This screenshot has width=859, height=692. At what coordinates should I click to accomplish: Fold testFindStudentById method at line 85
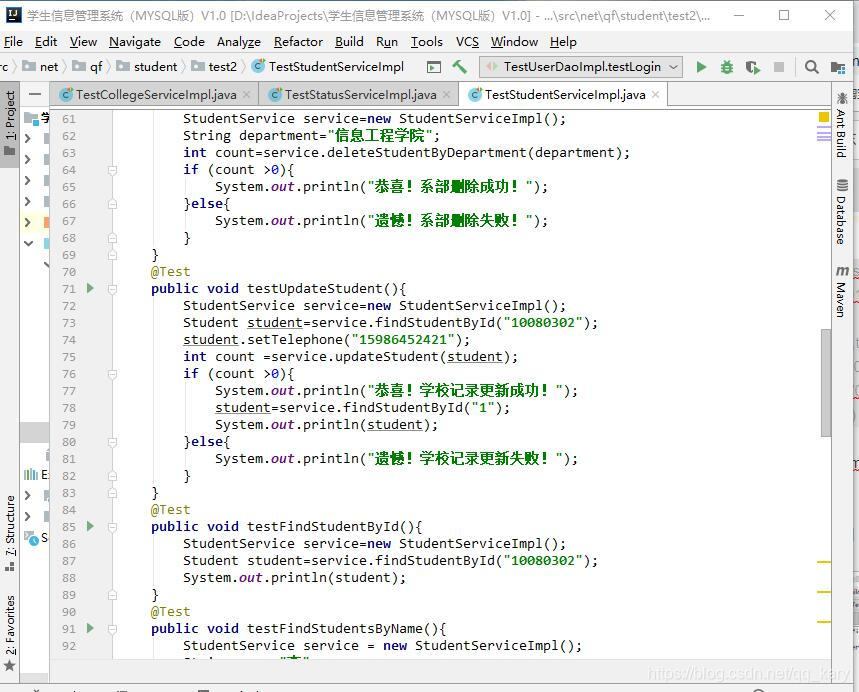[112, 527]
